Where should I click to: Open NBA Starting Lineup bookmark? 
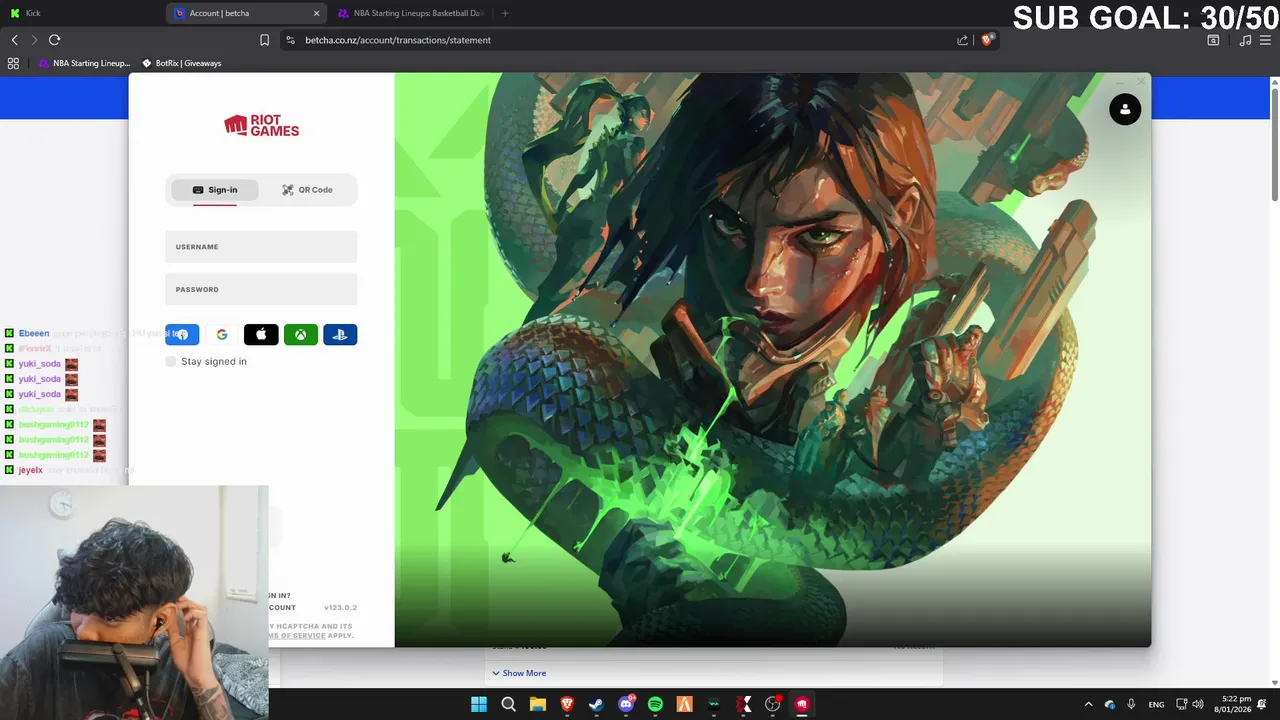click(x=84, y=63)
